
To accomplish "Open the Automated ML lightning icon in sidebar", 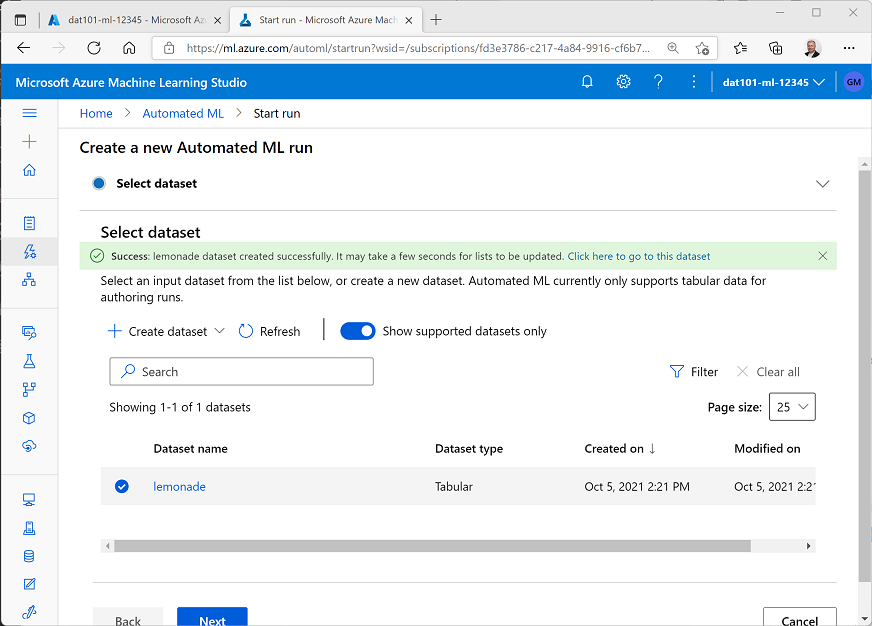I will tap(29, 252).
